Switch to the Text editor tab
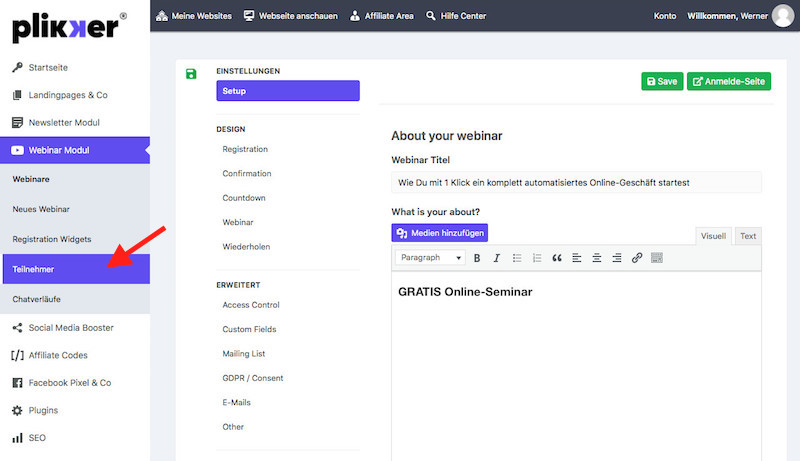The height and width of the screenshot is (461, 800). [x=747, y=236]
